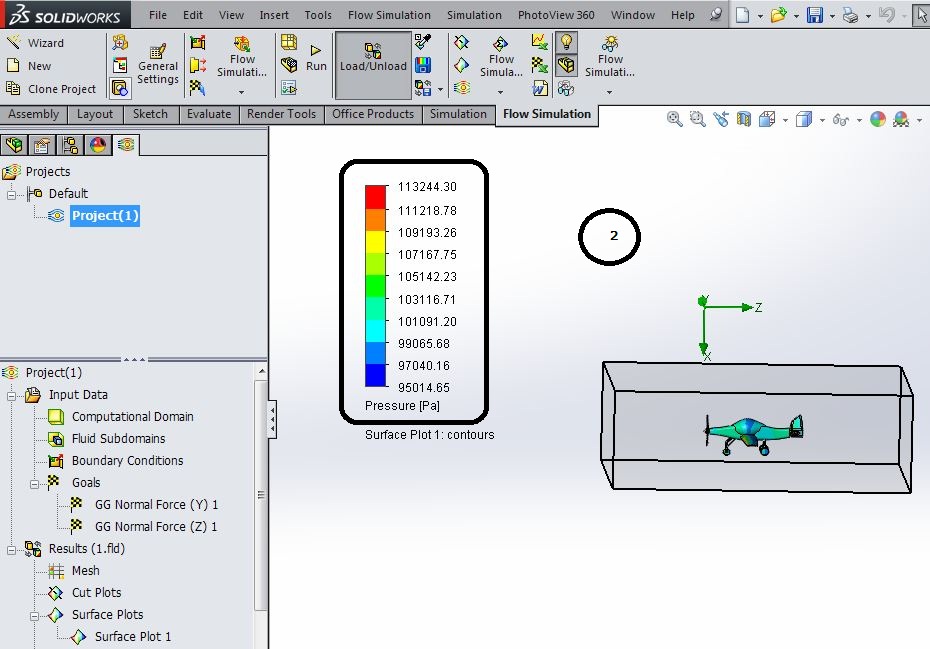This screenshot has width=930, height=649.
Task: Collapse the Surface Plots tree node
Action: 34,616
